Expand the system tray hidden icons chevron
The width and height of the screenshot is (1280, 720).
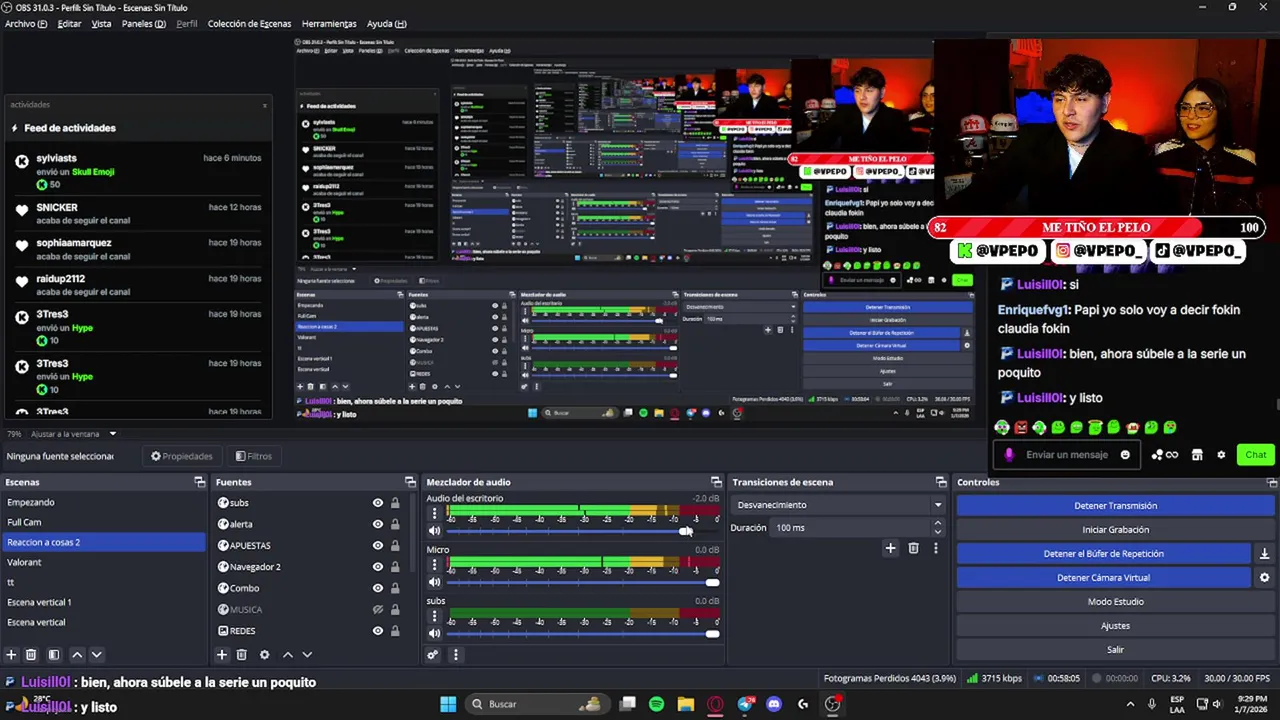coord(1130,704)
